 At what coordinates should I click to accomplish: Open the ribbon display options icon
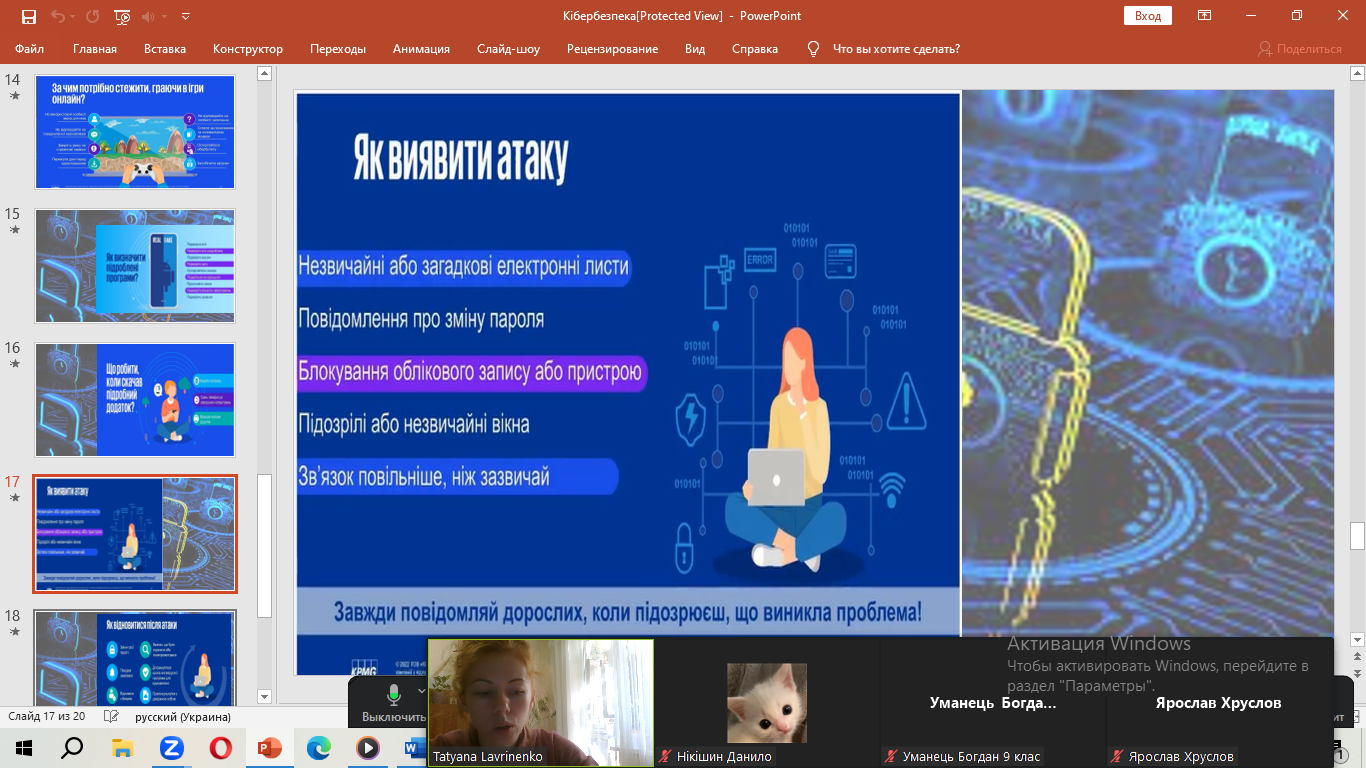pos(1205,16)
